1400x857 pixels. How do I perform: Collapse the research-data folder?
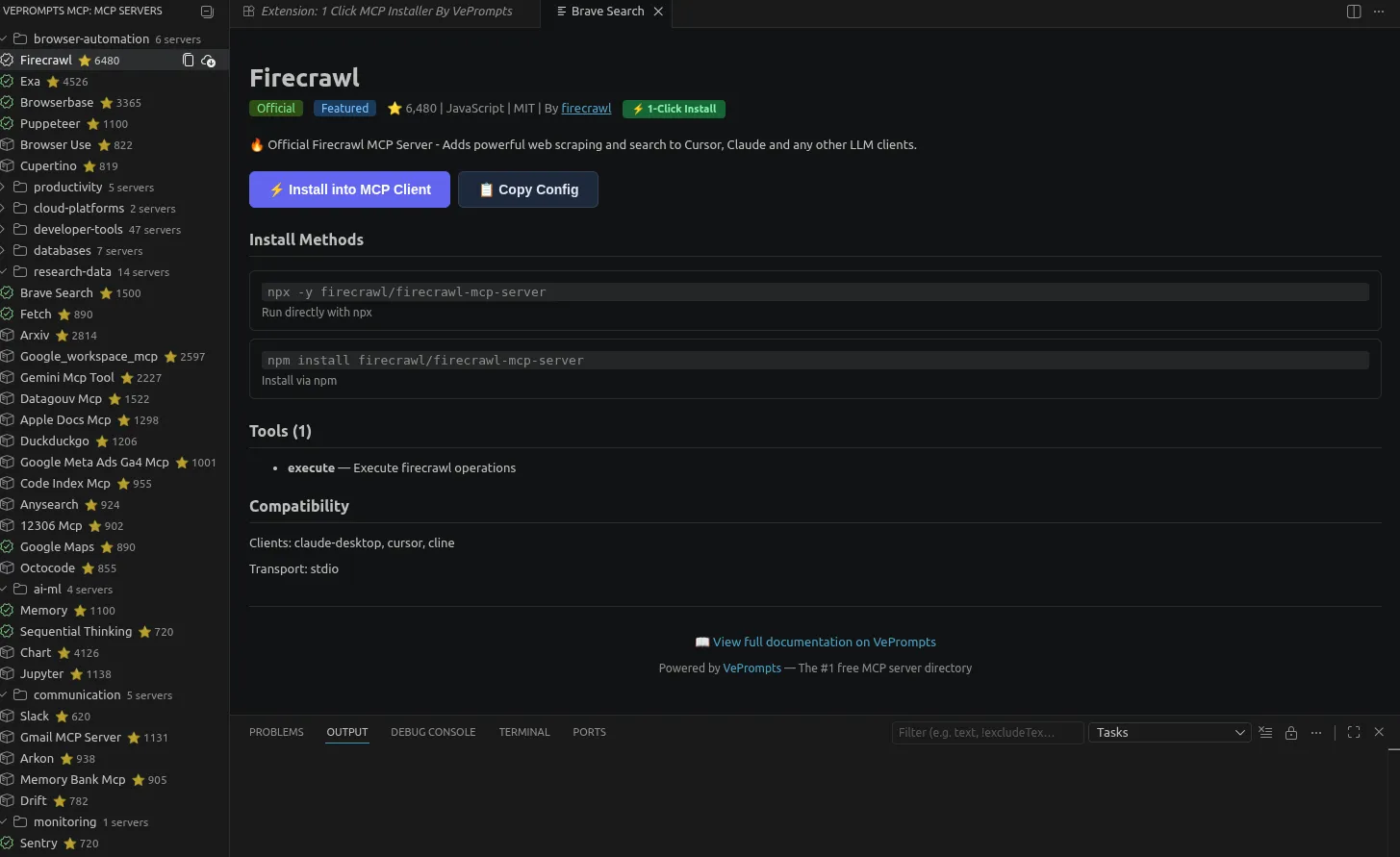pos(115,272)
